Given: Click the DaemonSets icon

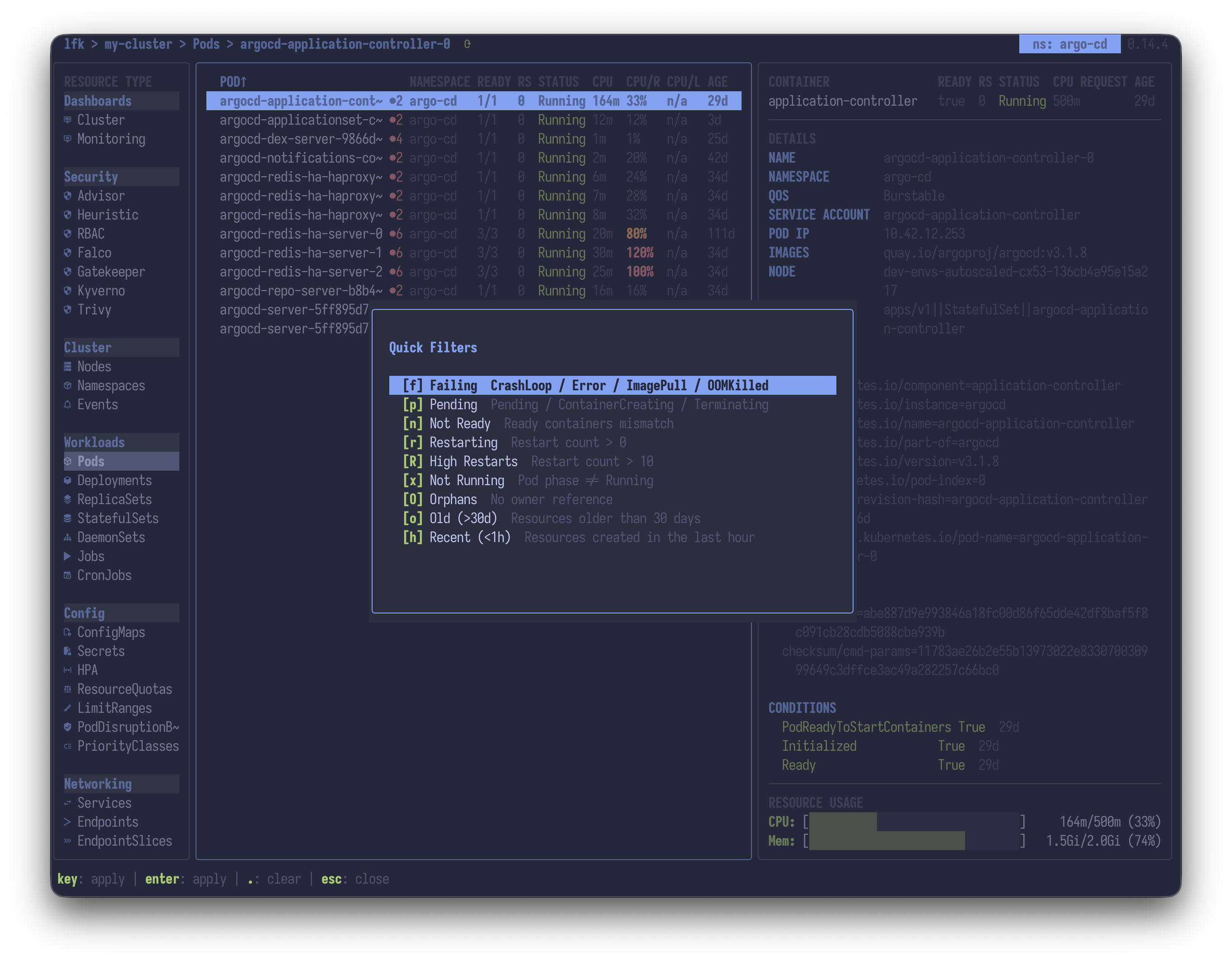Looking at the screenshot, I should click(x=68, y=537).
